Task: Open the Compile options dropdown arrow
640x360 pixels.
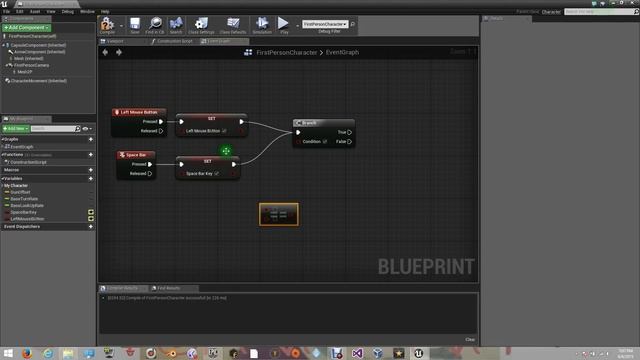Action: click(x=121, y=25)
